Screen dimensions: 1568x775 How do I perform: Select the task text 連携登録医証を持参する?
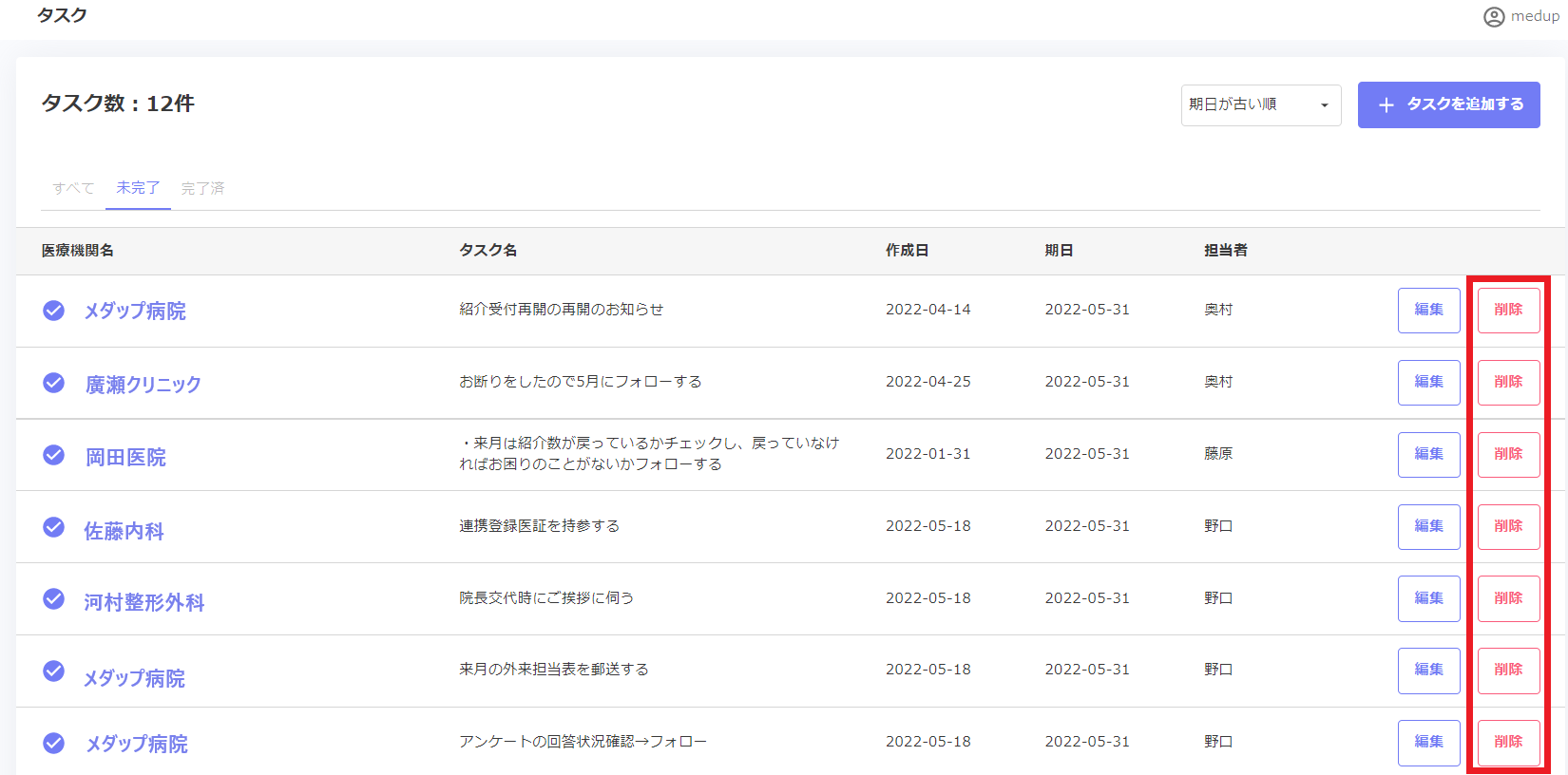(x=539, y=526)
